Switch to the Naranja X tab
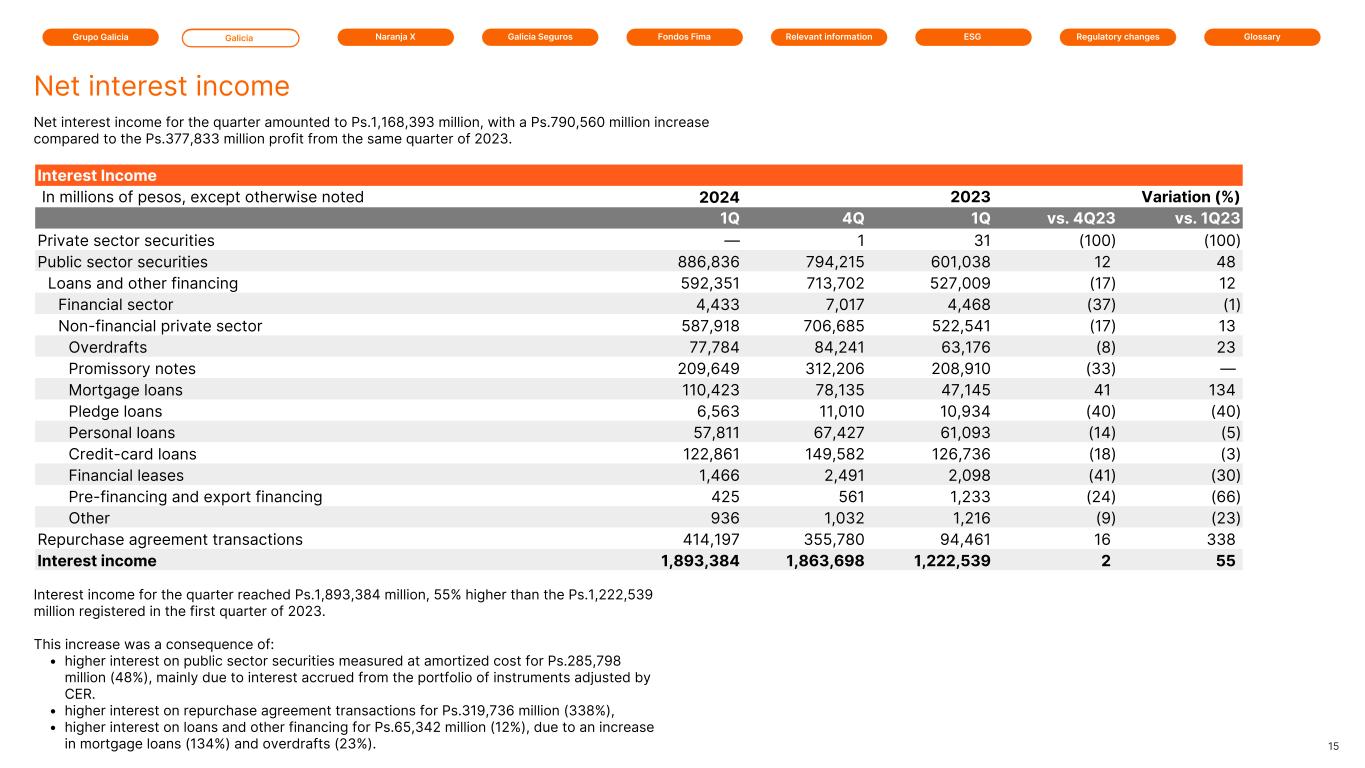This screenshot has height=768, width=1365. pyautogui.click(x=395, y=37)
